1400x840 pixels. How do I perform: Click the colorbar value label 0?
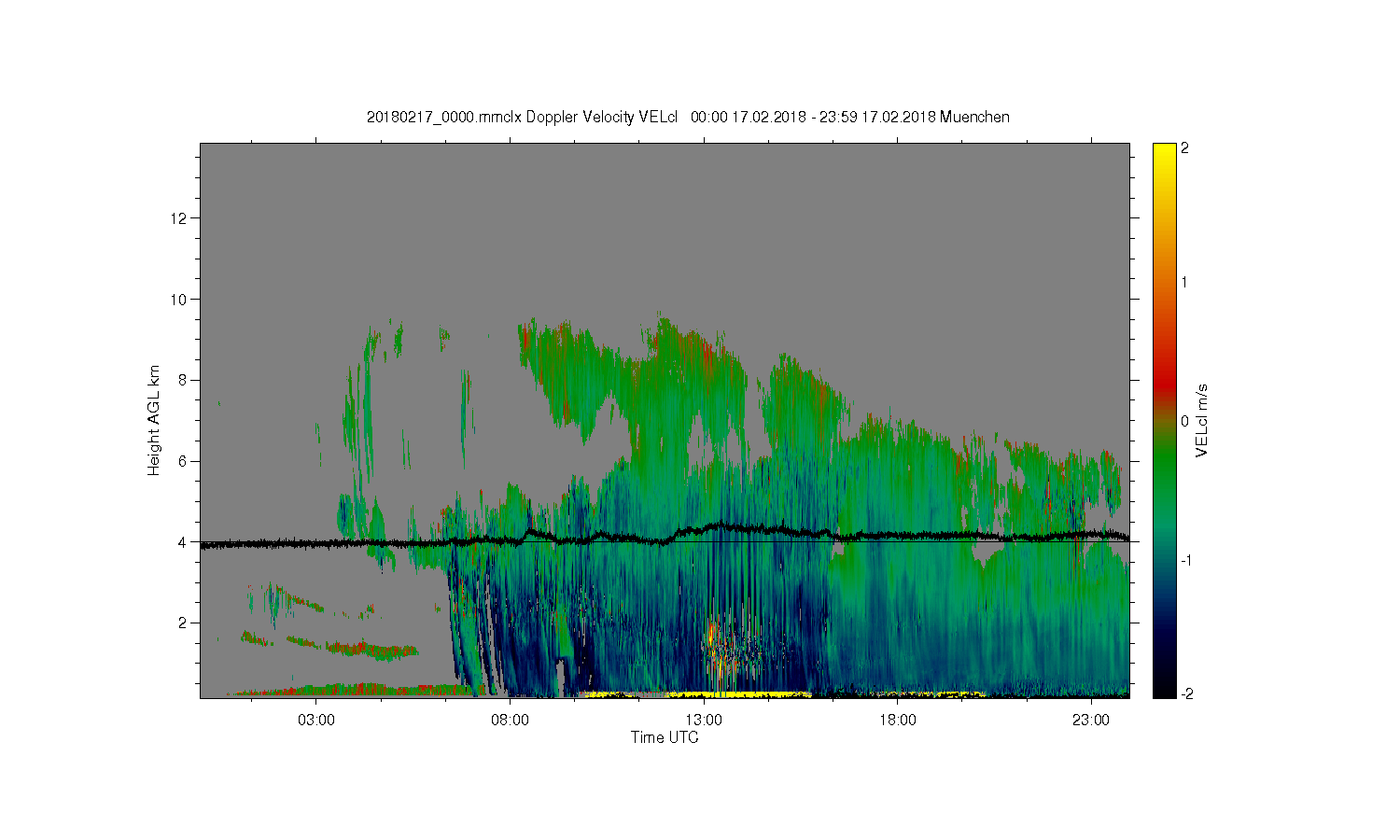pyautogui.click(x=1184, y=421)
